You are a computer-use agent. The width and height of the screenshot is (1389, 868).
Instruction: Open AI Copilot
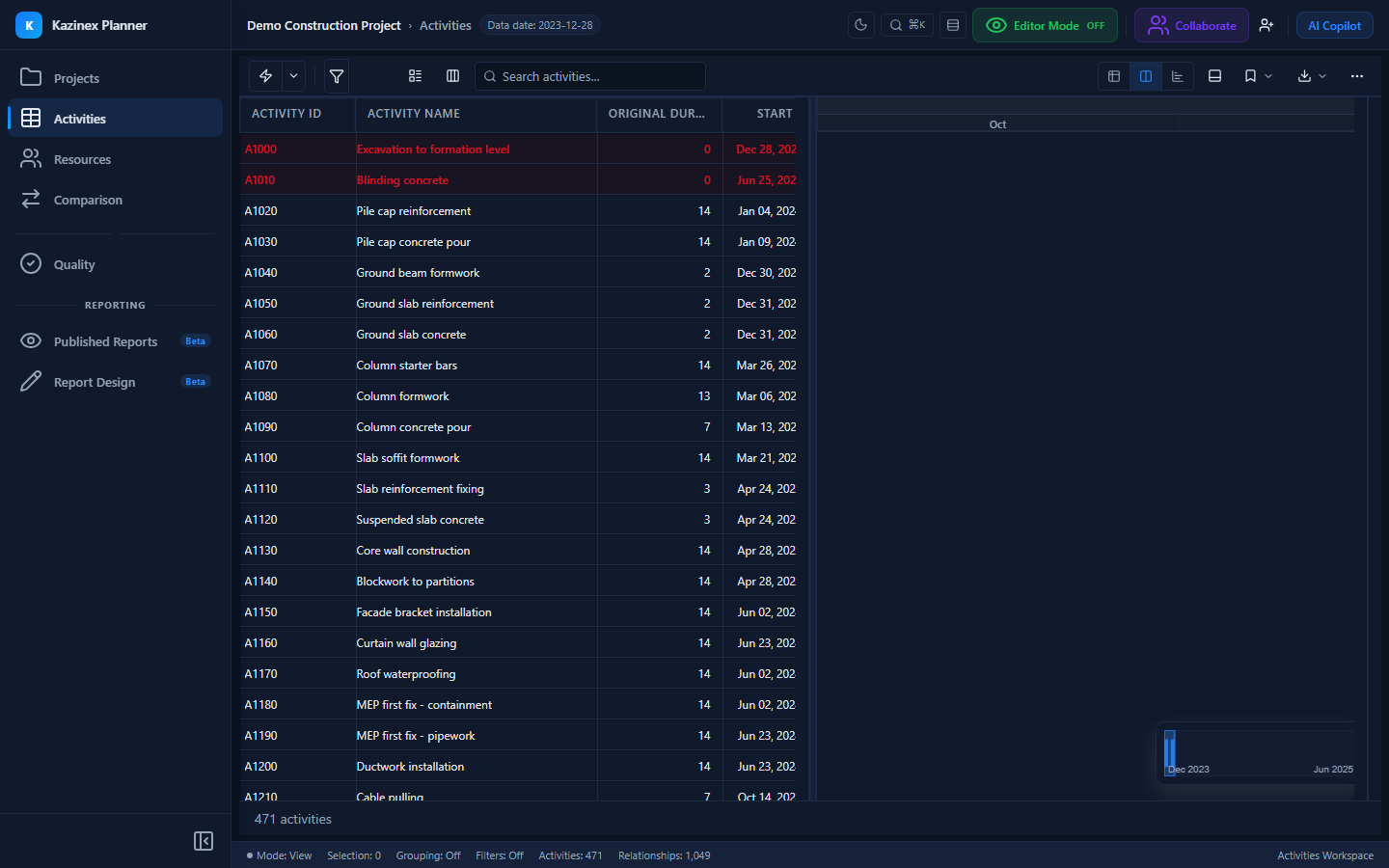tap(1334, 25)
